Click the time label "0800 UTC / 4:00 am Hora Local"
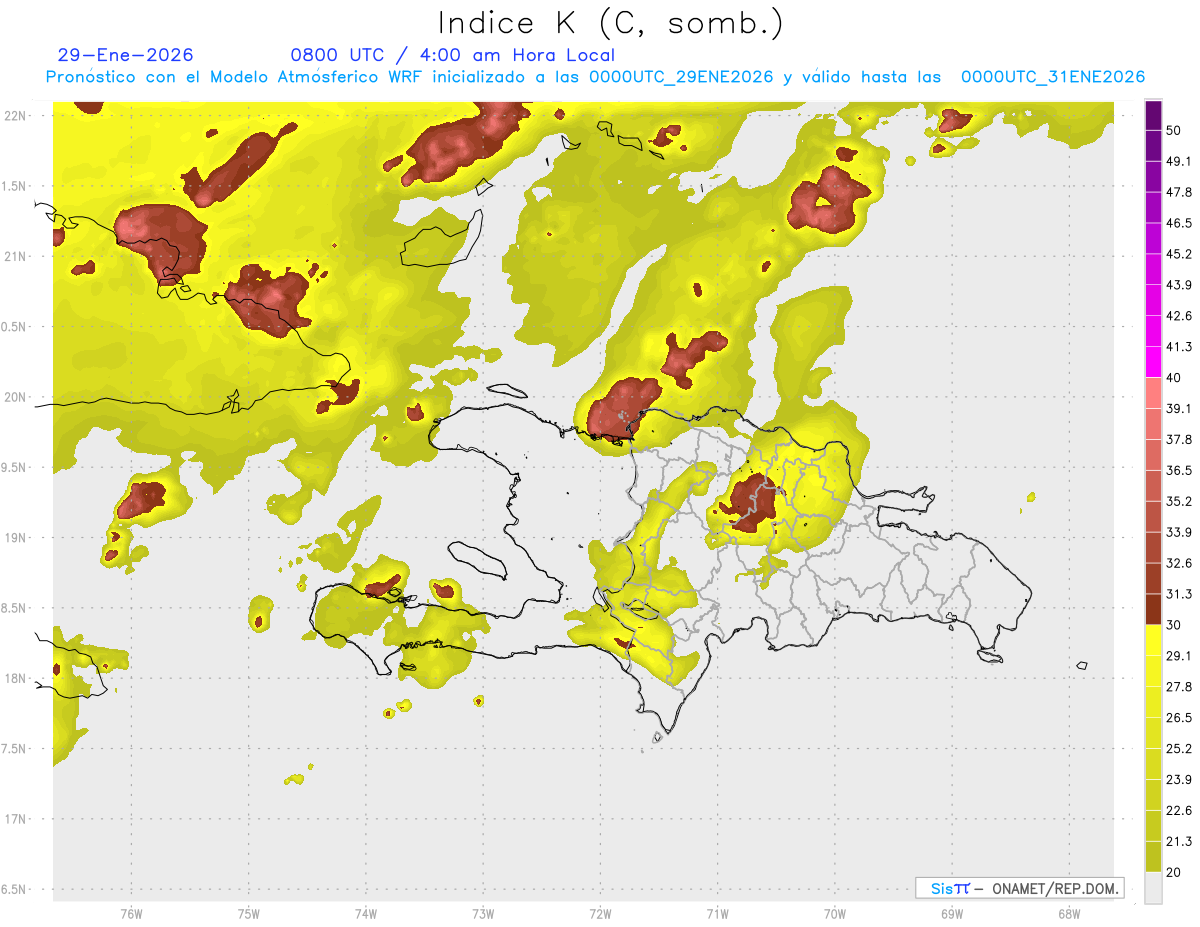Image resolution: width=1200 pixels, height=927 pixels. pos(452,55)
